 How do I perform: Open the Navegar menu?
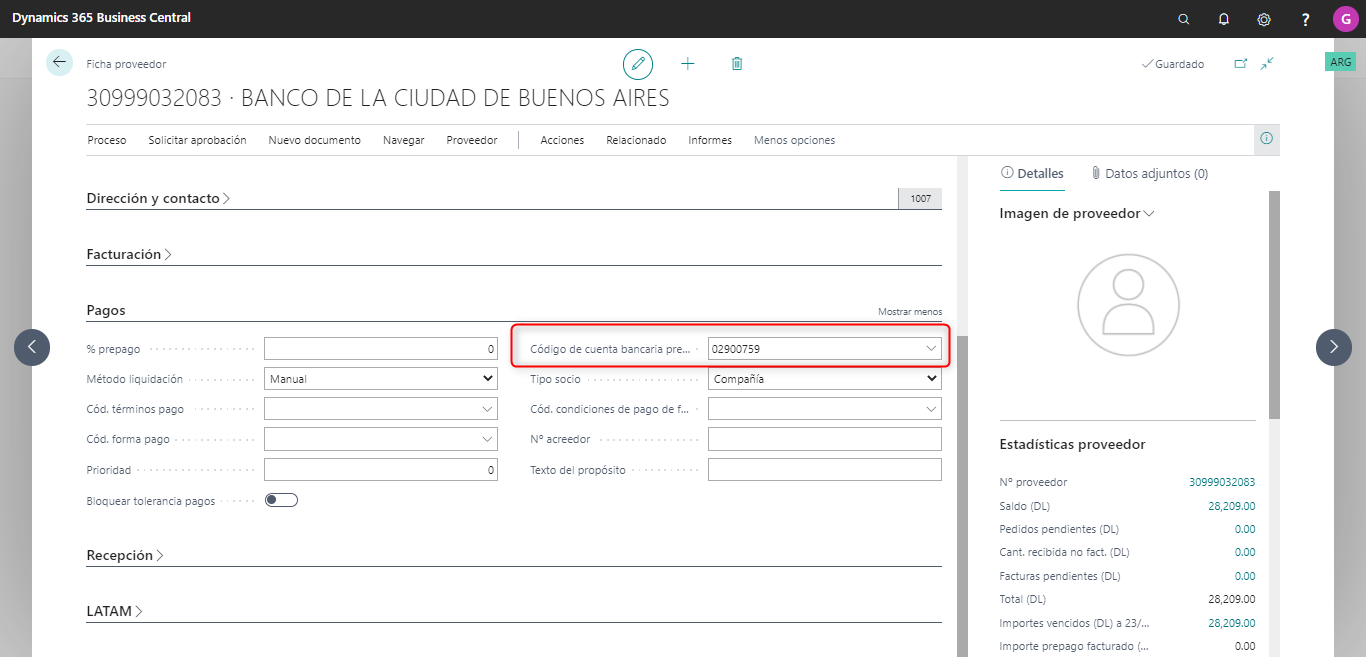click(x=403, y=140)
